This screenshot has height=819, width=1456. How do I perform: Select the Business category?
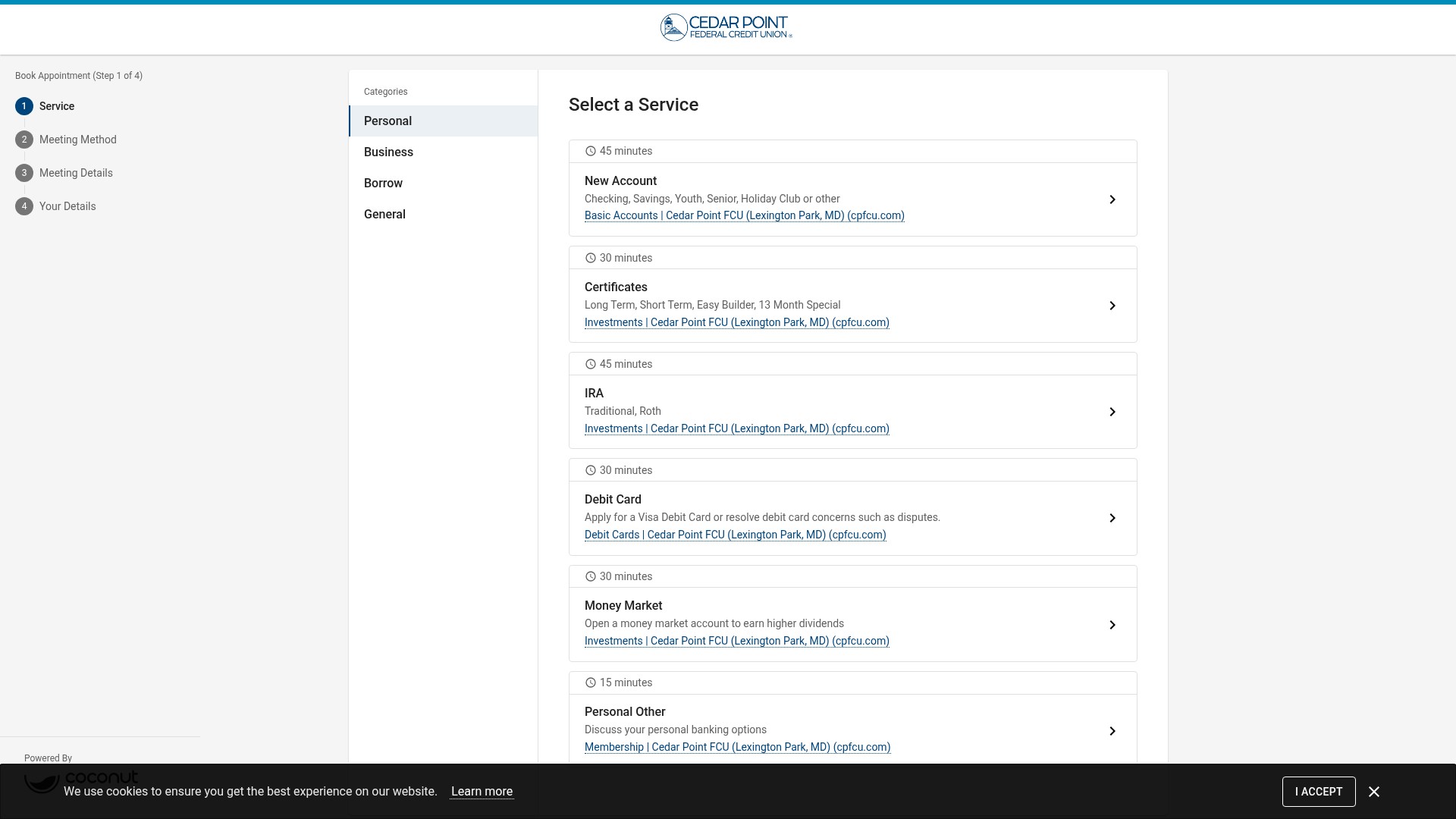(444, 152)
